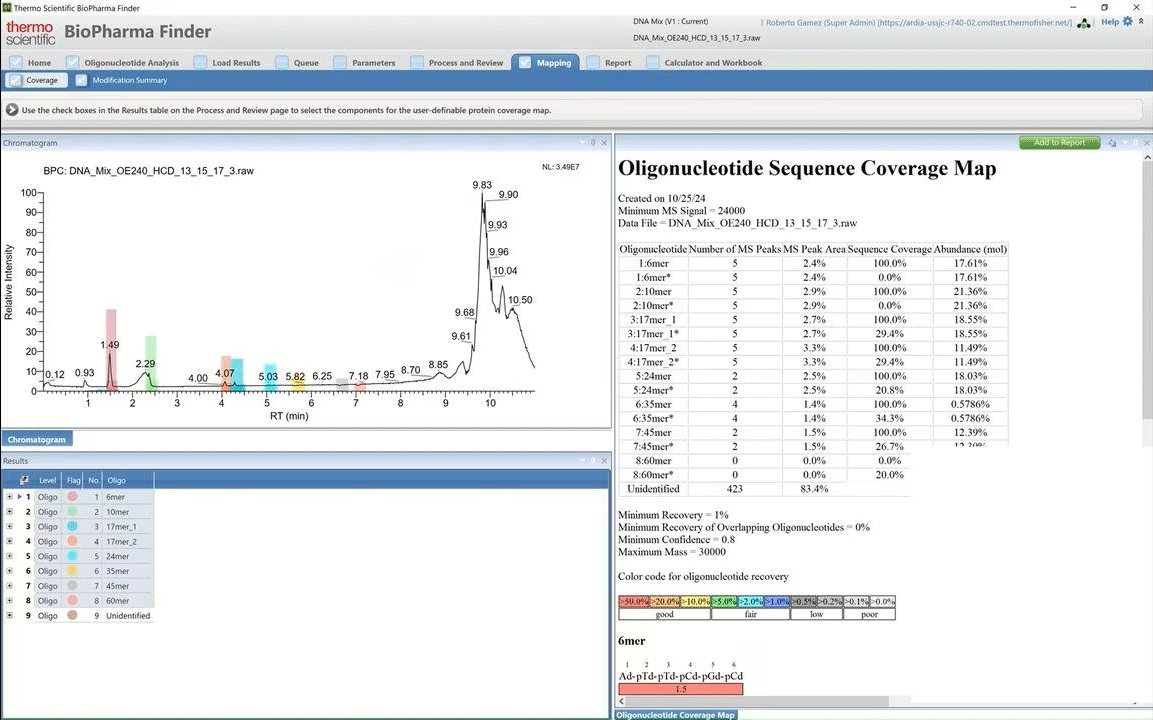Click the 6:35mer cell in coverage table
The width and height of the screenshot is (1153, 720).
pyautogui.click(x=653, y=404)
